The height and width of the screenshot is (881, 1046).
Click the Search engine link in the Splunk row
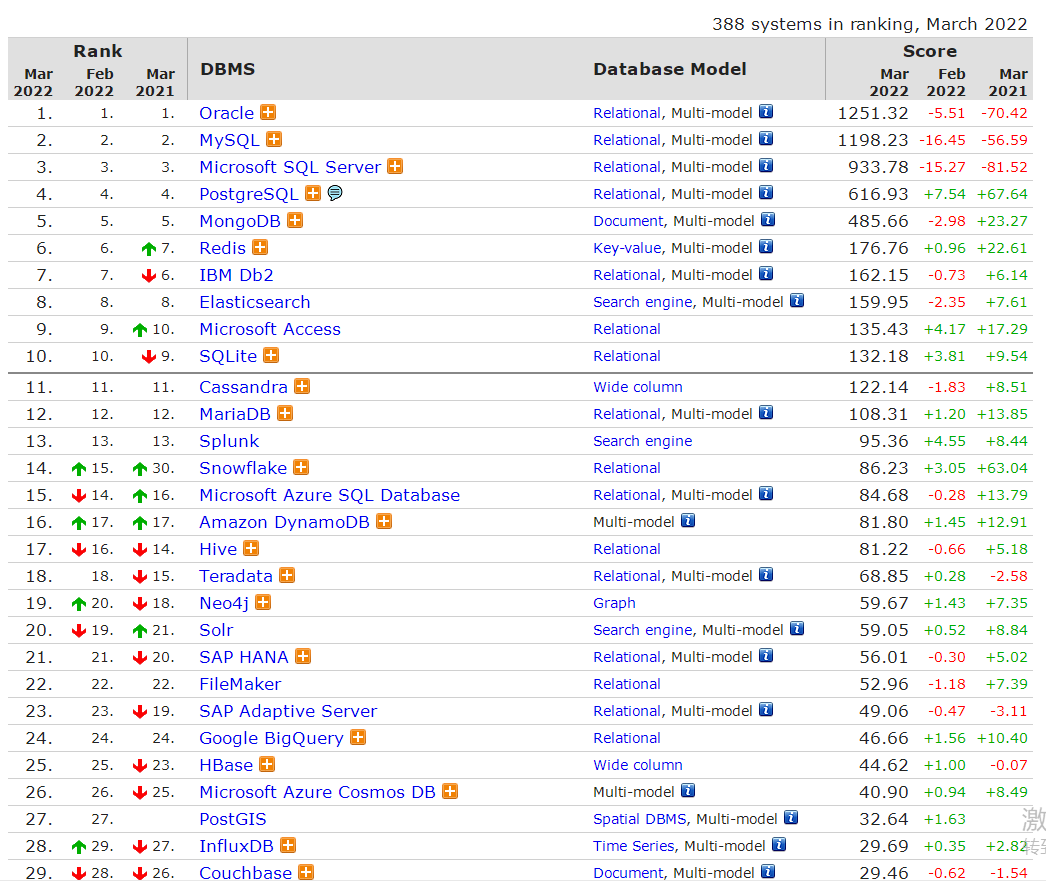(642, 442)
